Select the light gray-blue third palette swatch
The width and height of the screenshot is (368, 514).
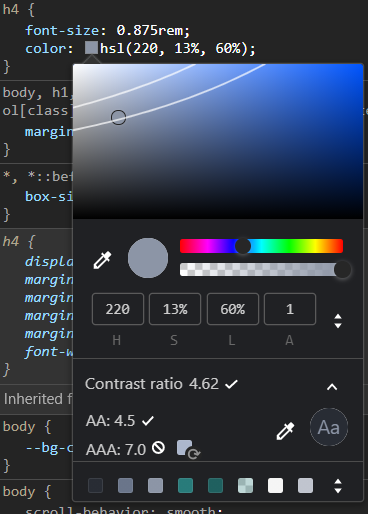coord(155,486)
